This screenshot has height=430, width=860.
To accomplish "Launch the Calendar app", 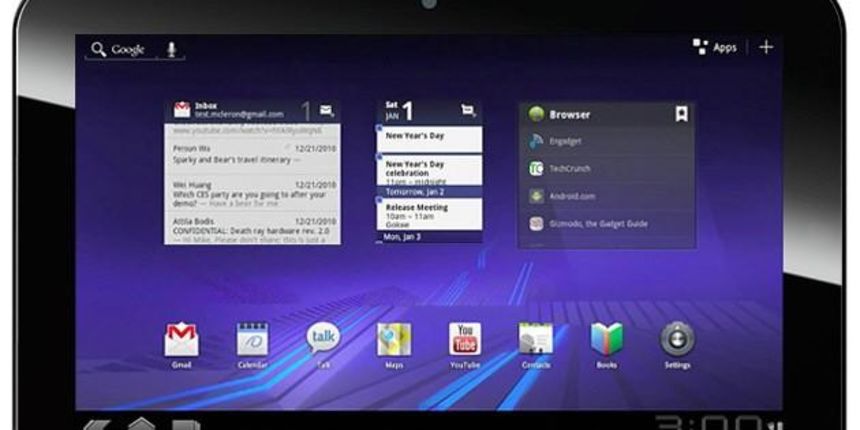I will click(x=252, y=340).
